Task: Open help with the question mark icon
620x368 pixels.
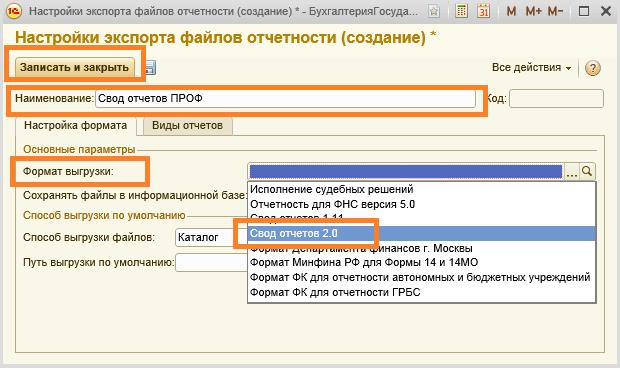Action: click(592, 68)
